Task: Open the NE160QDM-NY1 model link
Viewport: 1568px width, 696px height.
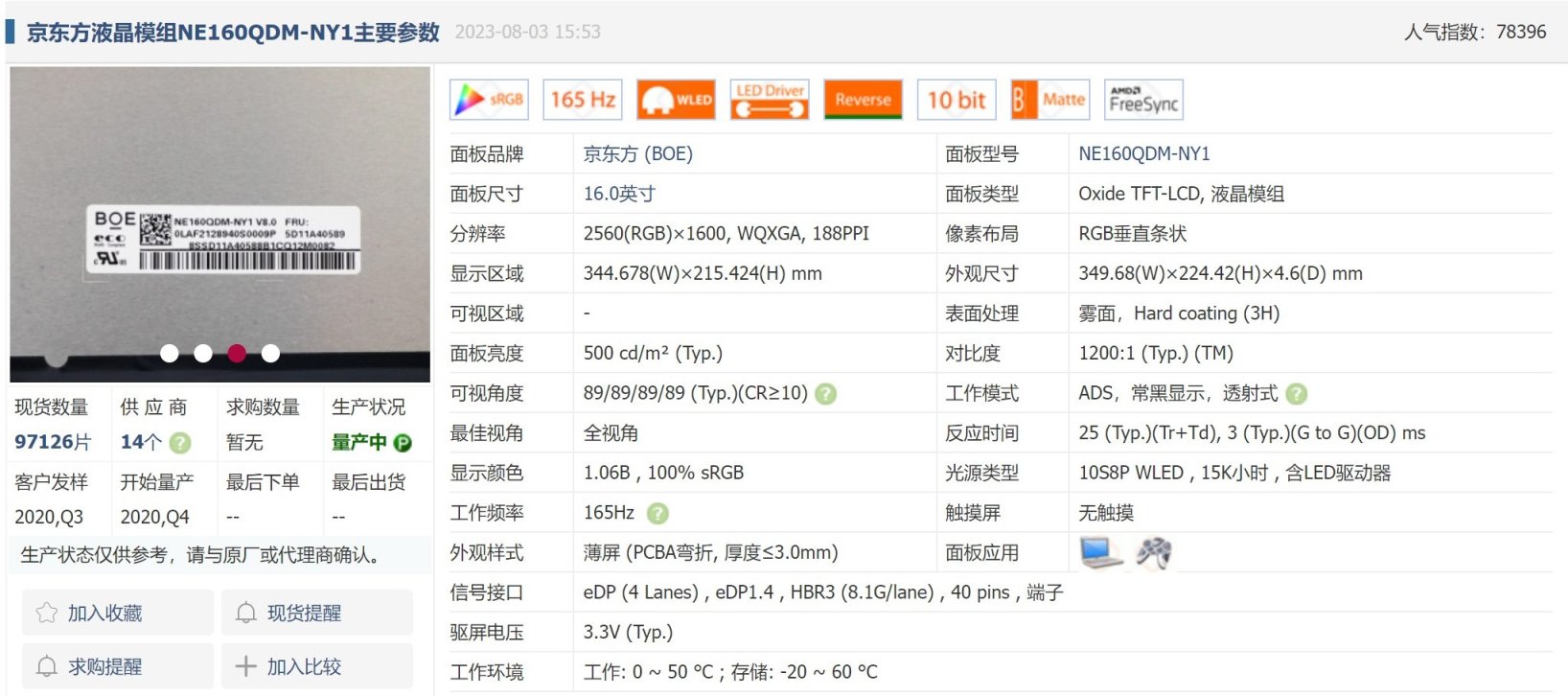Action: (x=1144, y=154)
